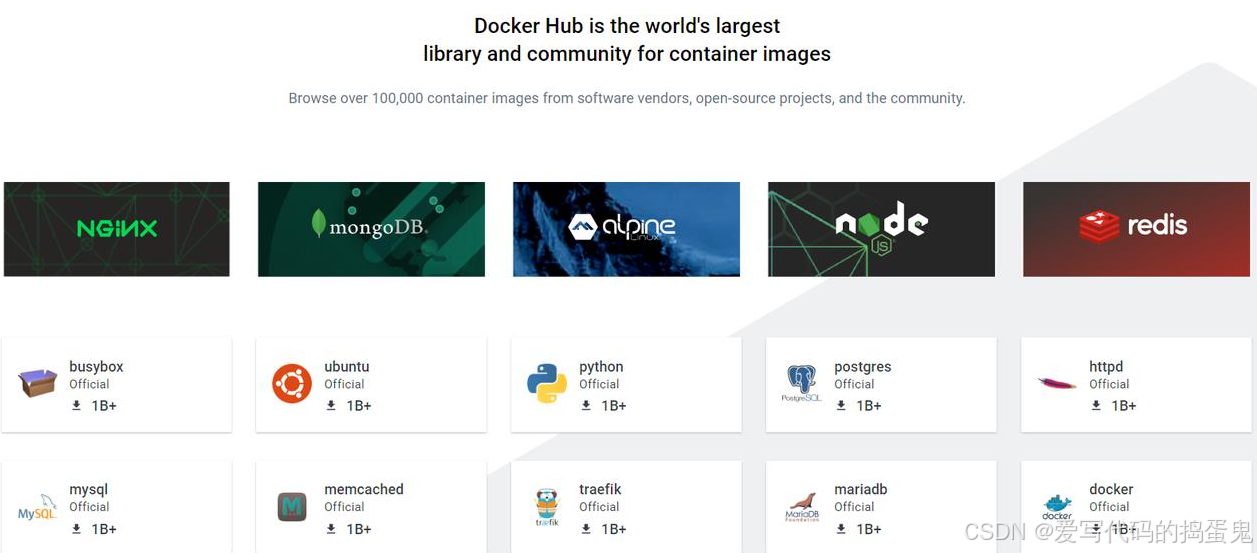Click the 1B+ download count for mysql
Viewport: 1257px width, 553px height.
104,529
